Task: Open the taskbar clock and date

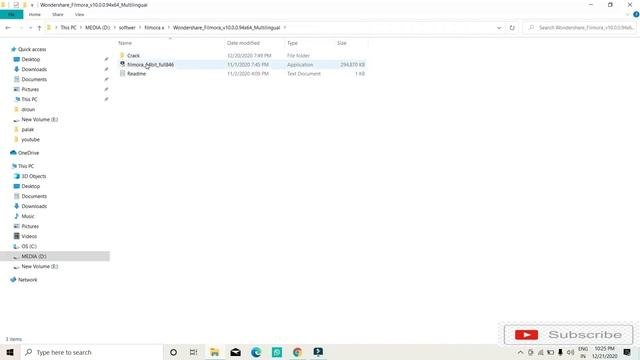Action: 604,352
